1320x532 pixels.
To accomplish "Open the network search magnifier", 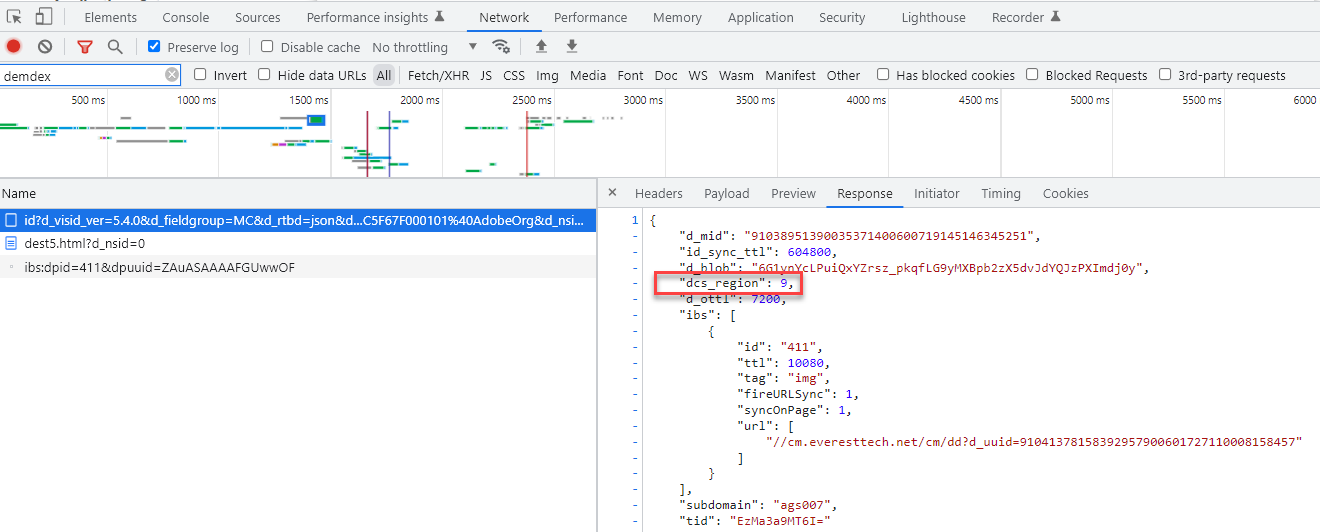I will pyautogui.click(x=115, y=46).
